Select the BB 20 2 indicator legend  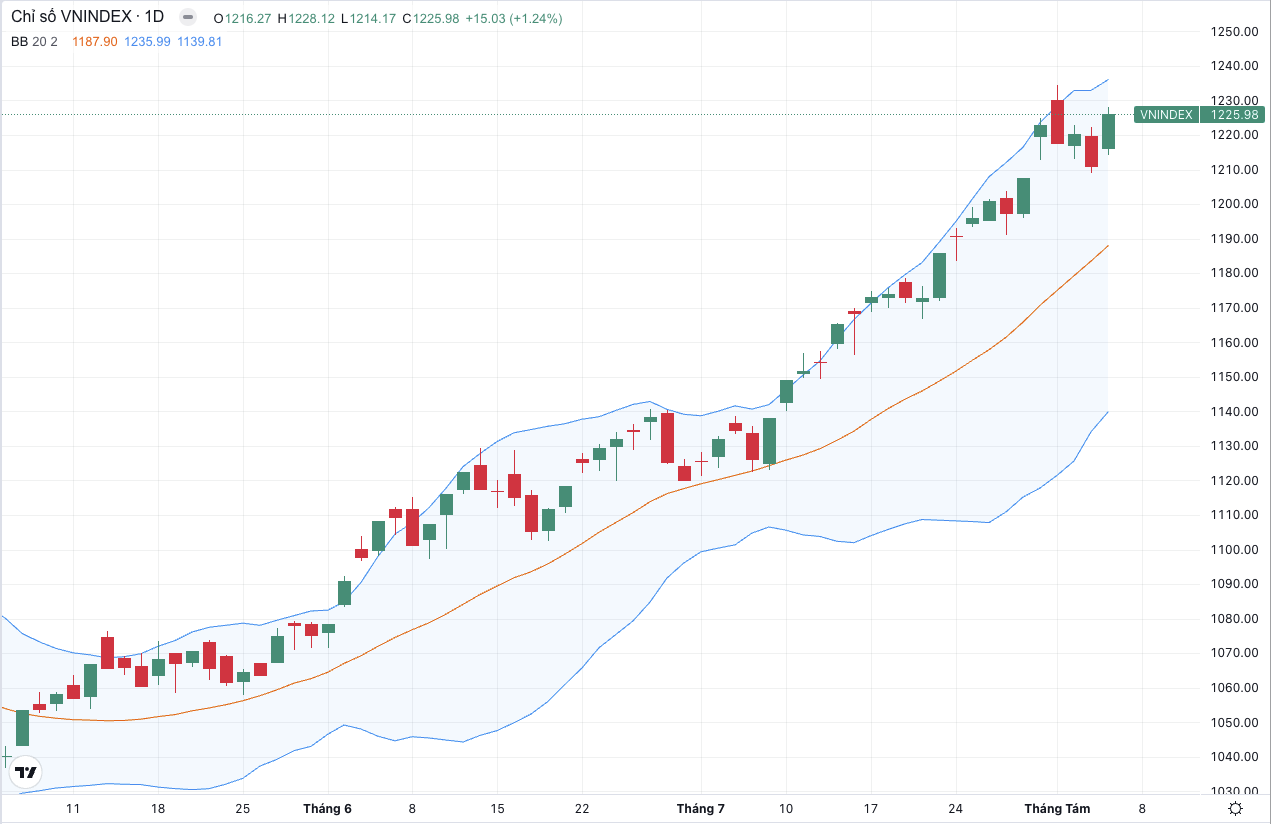click(x=34, y=42)
